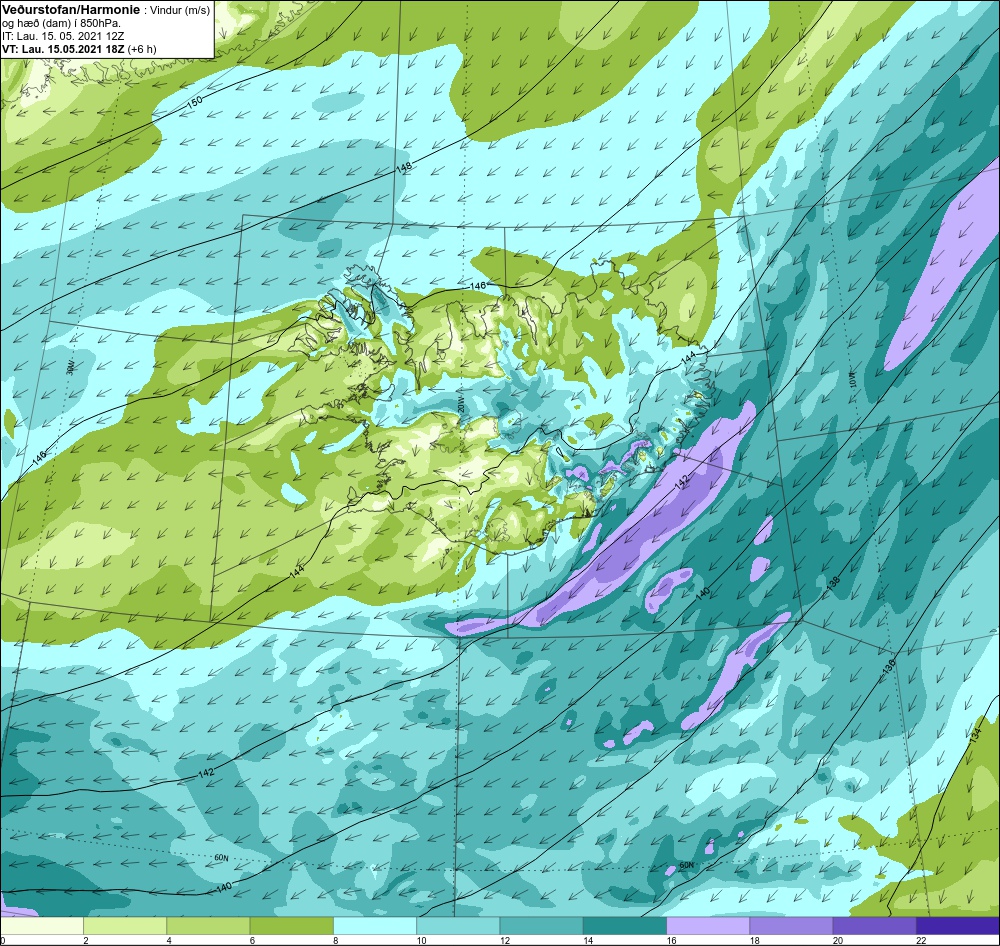The height and width of the screenshot is (946, 1000).
Task: Select the '20W' longitude label
Action: pyautogui.click(x=460, y=406)
